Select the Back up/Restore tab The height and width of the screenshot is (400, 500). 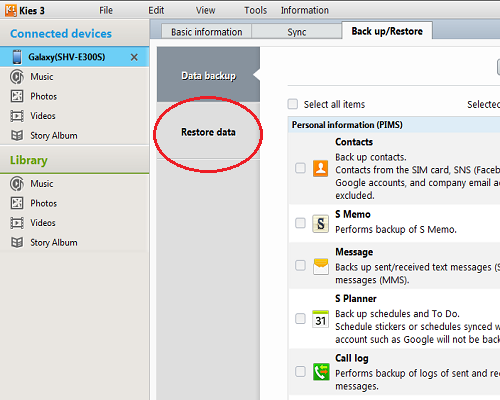coord(387,31)
